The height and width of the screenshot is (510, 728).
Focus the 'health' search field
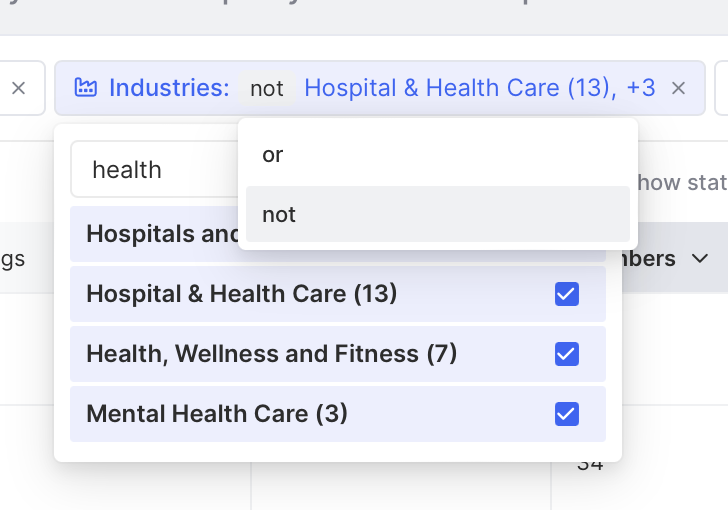coord(155,170)
